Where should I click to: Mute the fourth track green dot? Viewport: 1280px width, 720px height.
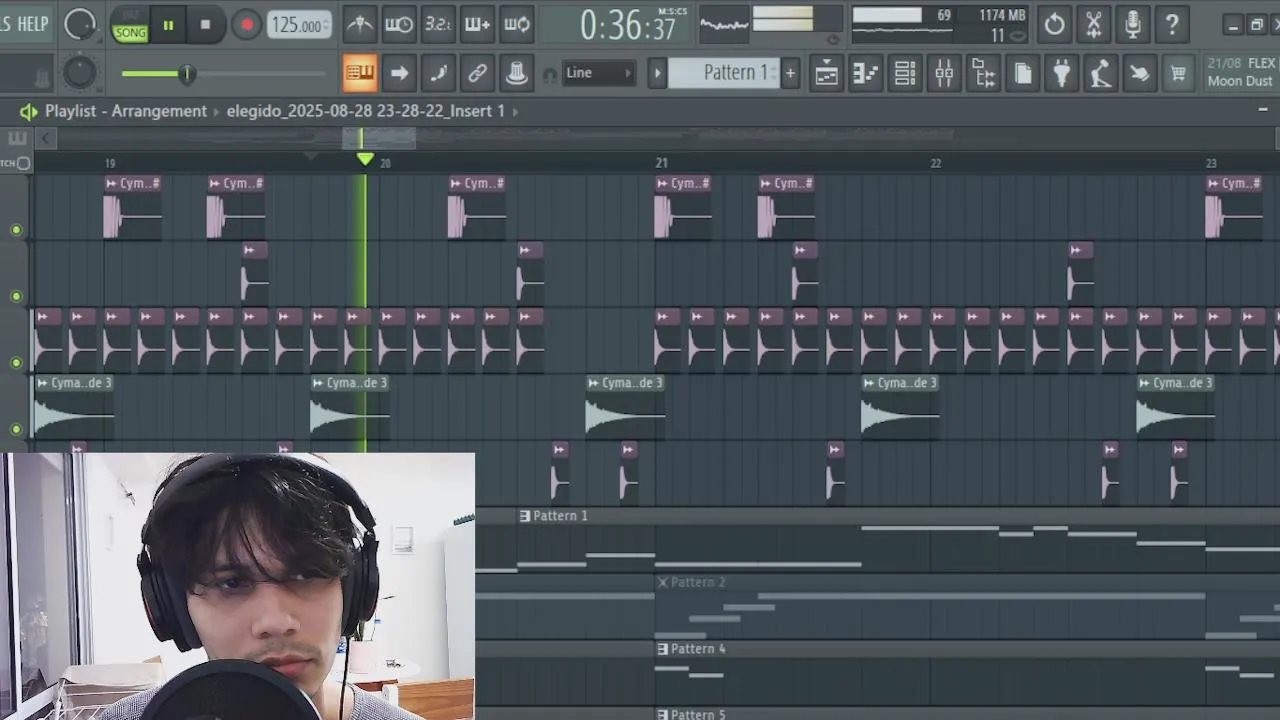click(x=16, y=429)
